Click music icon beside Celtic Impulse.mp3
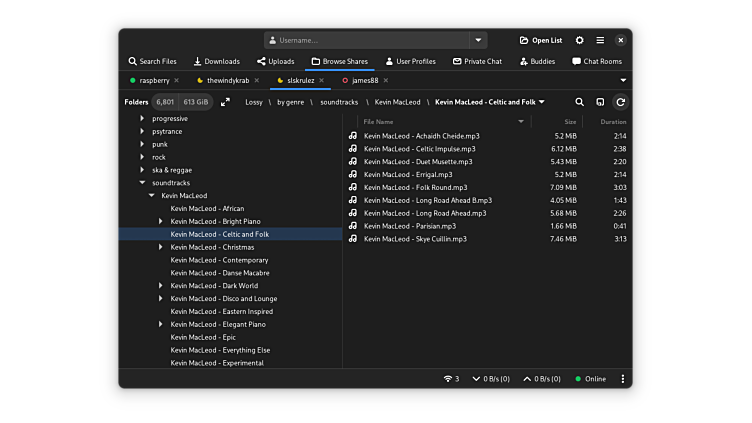Screen dimensions: 752x423 coord(353,149)
